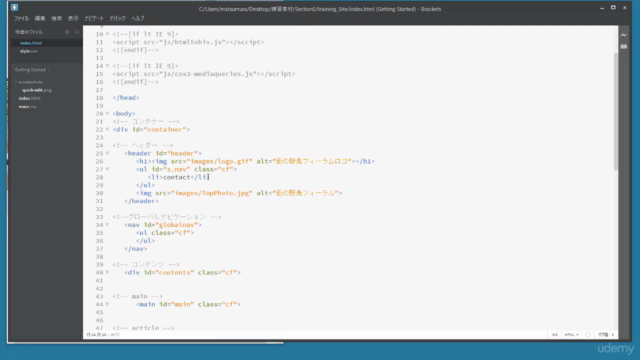The width and height of the screenshot is (640, 360).
Task: Fold main tag at line 44
Action: (107, 304)
